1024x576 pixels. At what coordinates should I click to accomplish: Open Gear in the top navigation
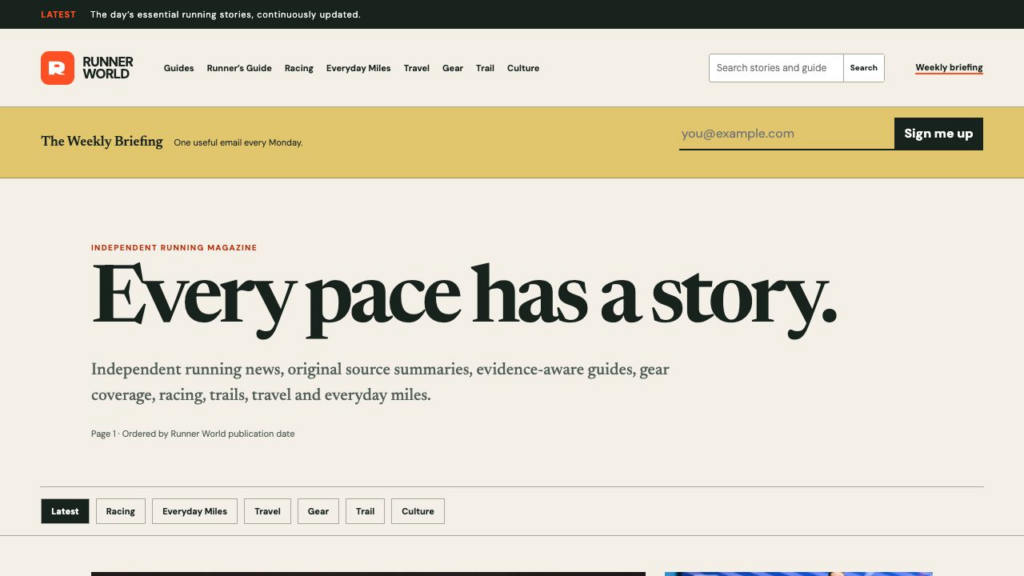(x=452, y=68)
